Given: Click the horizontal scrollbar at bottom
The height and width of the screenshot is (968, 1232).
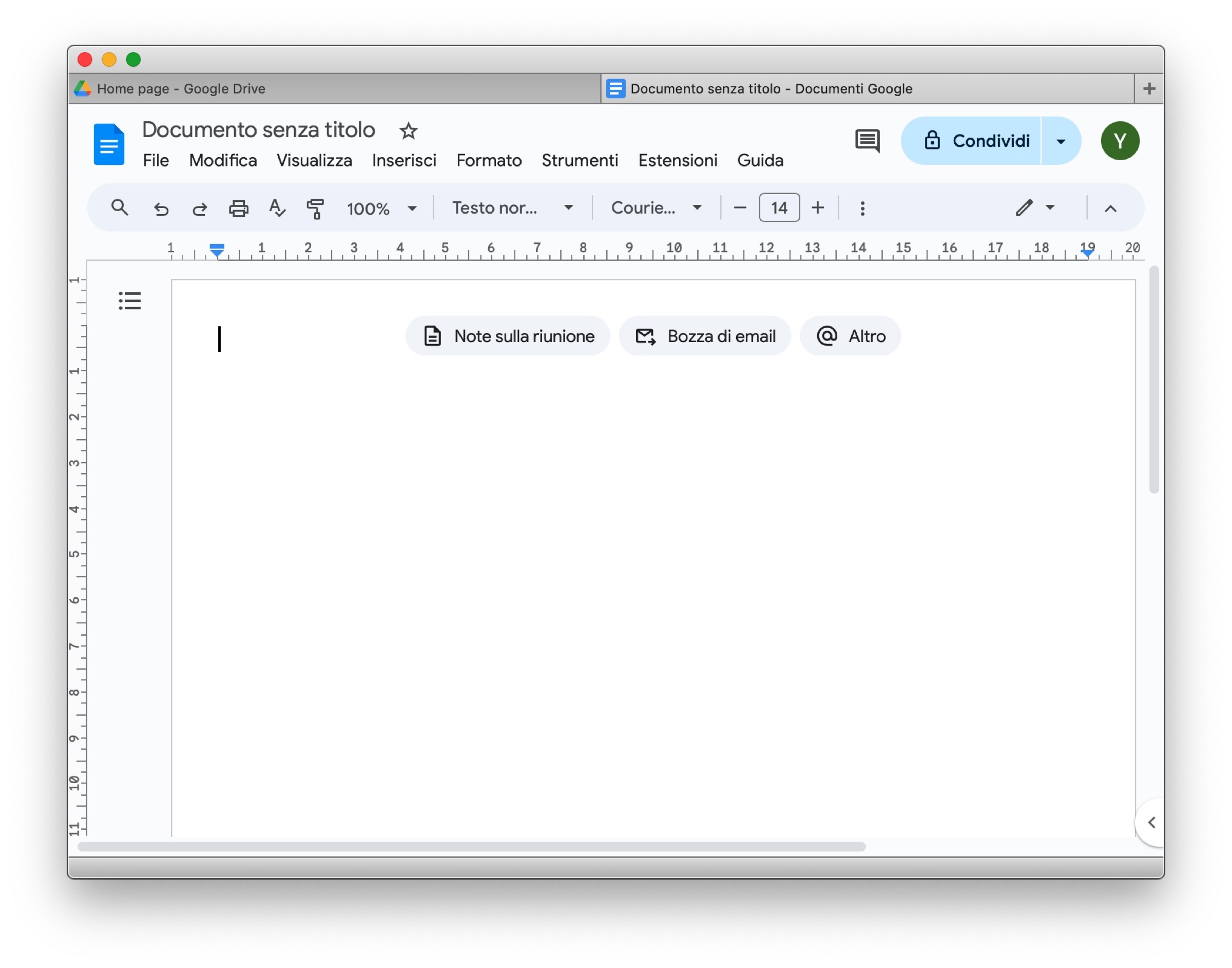Looking at the screenshot, I should [471, 847].
